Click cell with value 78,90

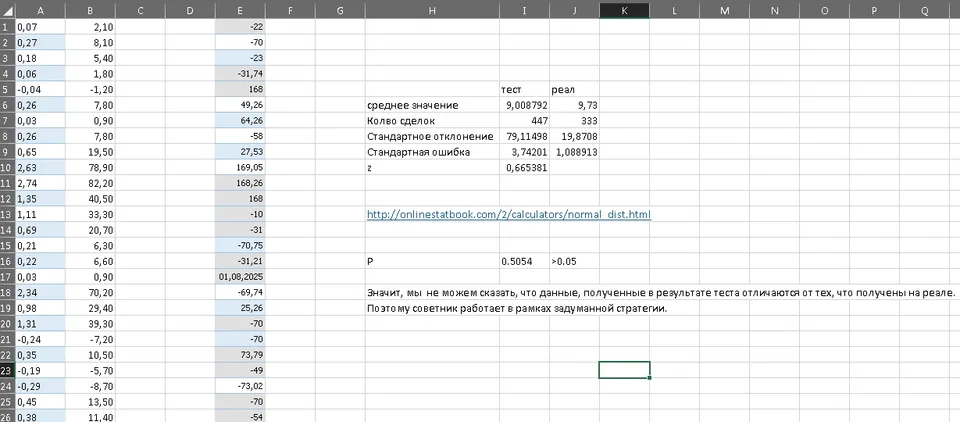point(90,168)
